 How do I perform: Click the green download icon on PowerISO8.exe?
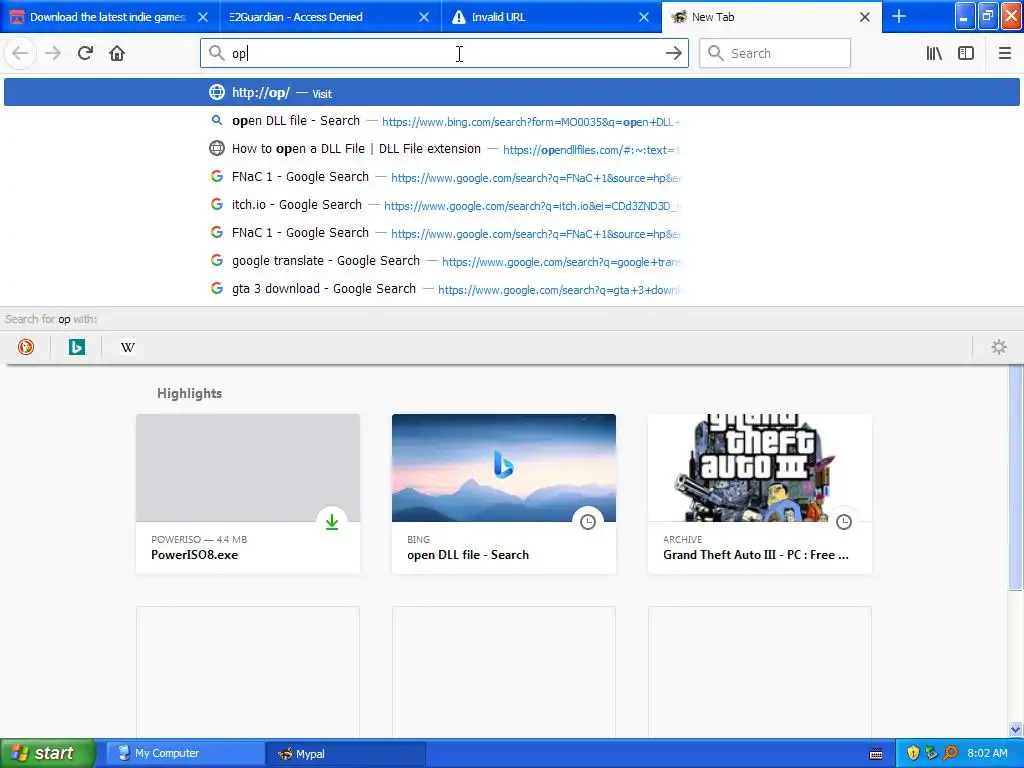pos(332,522)
